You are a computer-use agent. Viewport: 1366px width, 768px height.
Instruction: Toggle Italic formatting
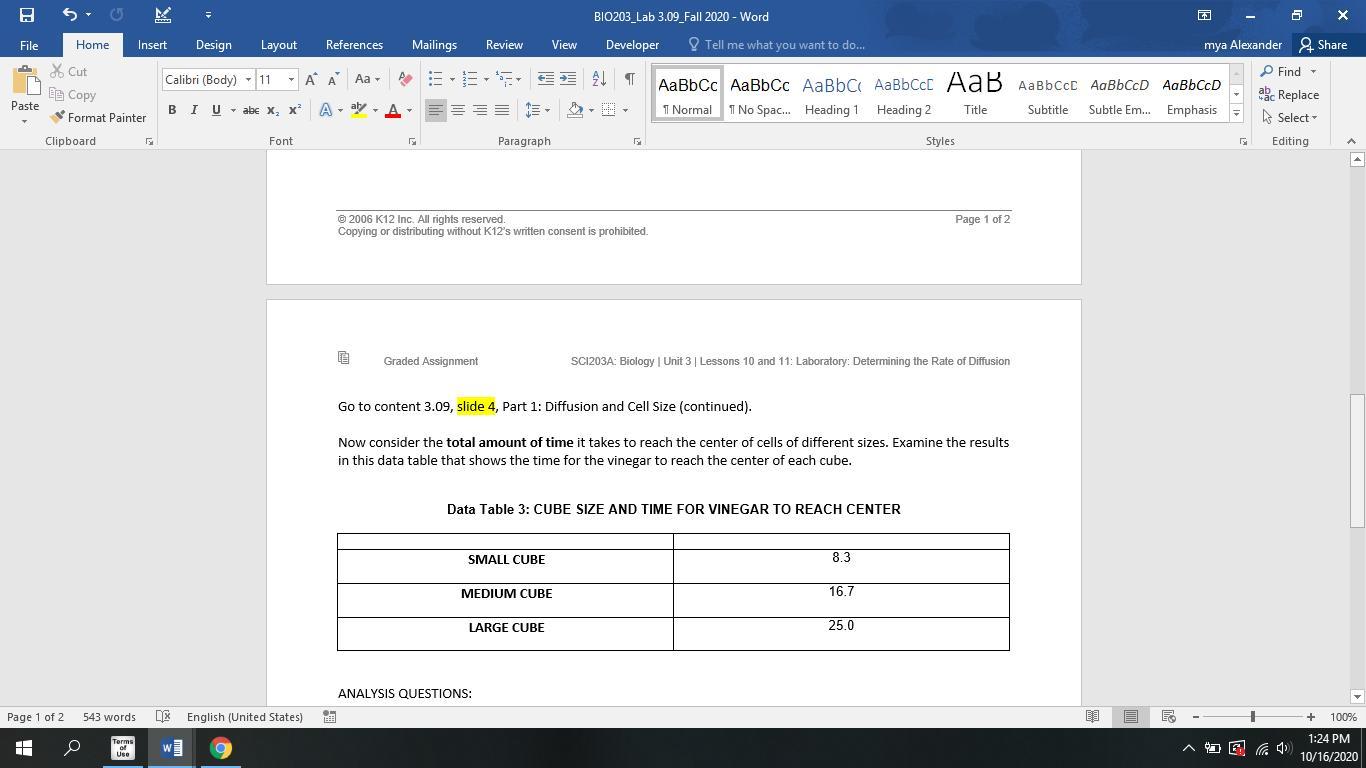[x=194, y=110]
